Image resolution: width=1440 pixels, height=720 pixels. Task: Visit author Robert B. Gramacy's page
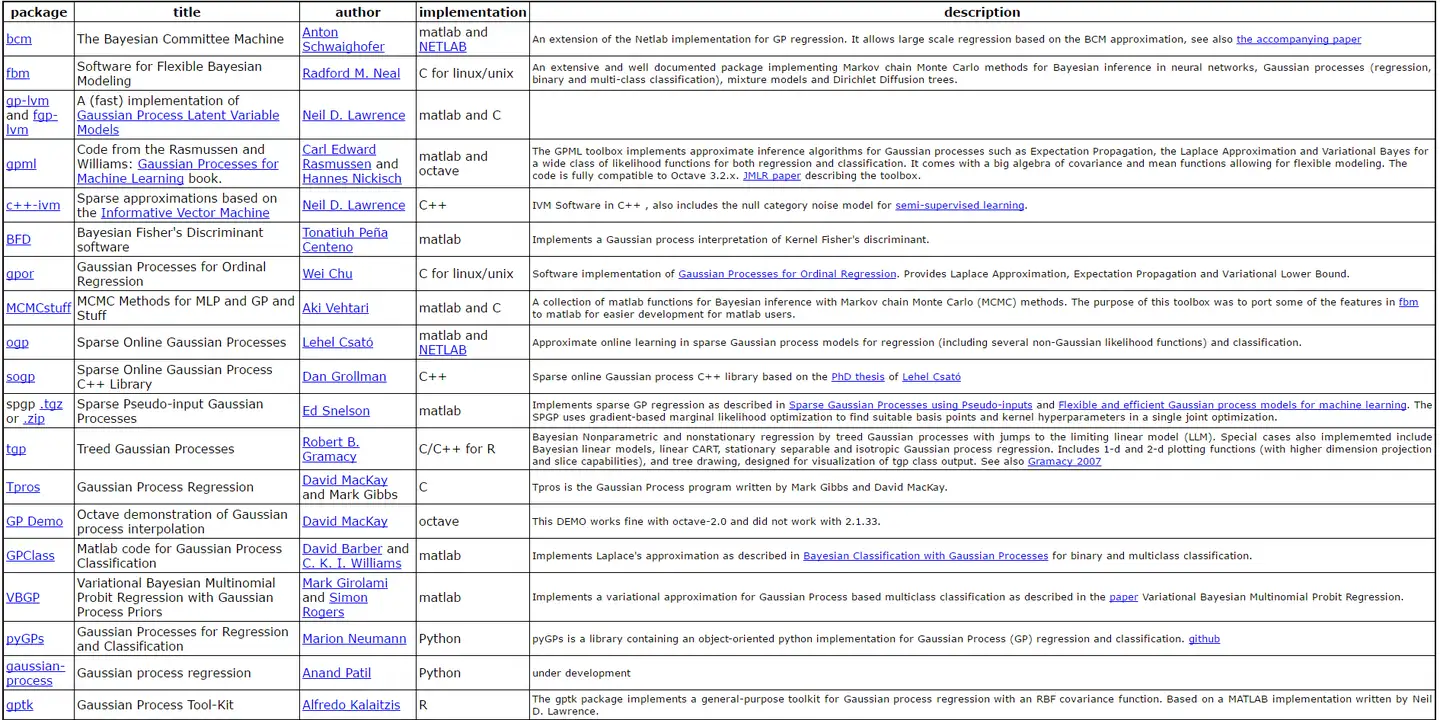tap(330, 448)
